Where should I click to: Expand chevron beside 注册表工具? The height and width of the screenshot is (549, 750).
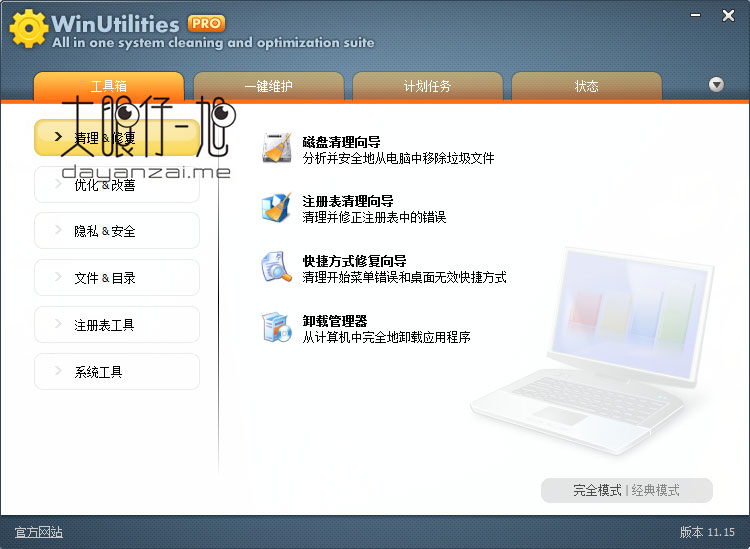[58, 324]
